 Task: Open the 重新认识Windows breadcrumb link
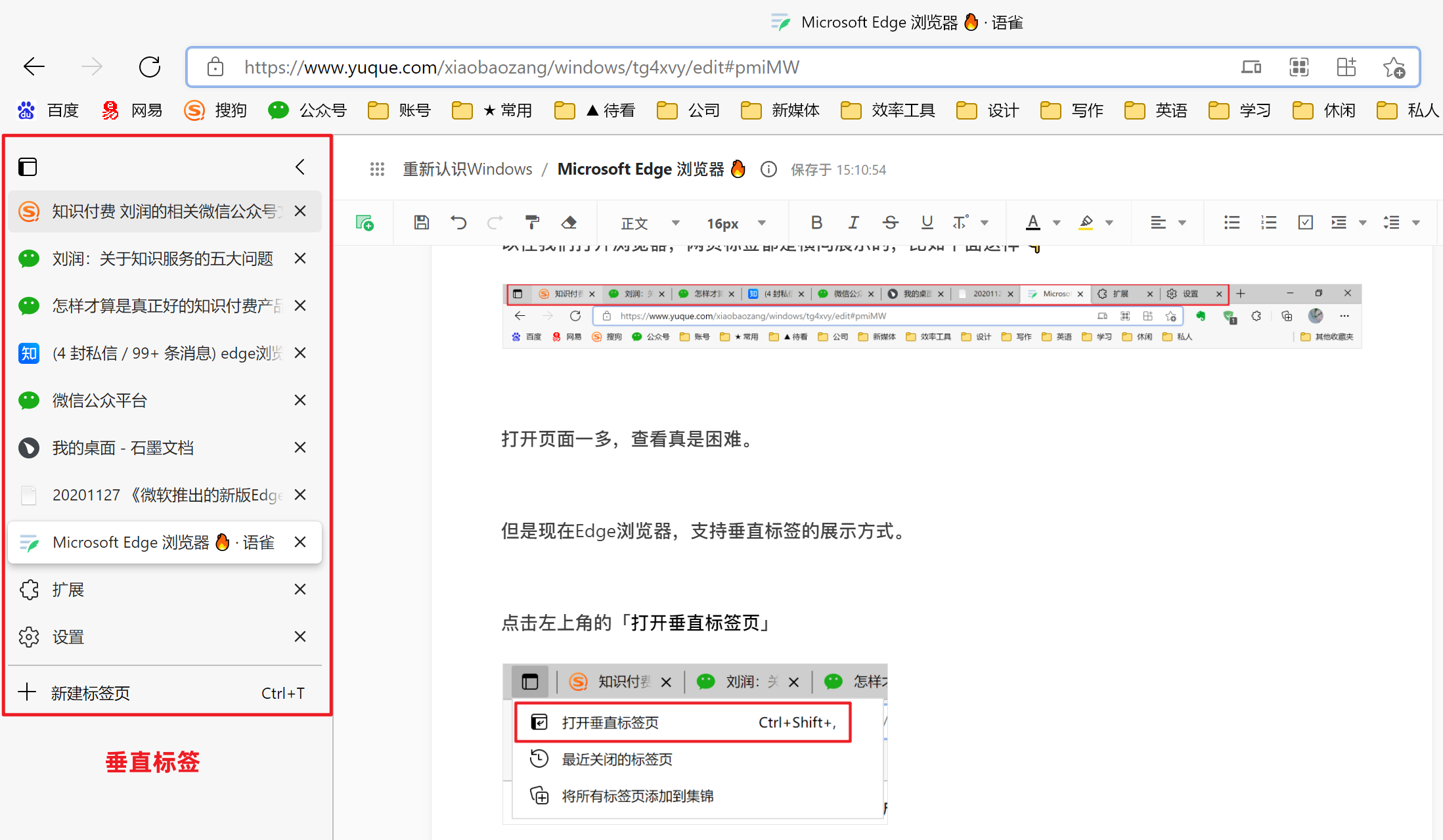coord(468,169)
